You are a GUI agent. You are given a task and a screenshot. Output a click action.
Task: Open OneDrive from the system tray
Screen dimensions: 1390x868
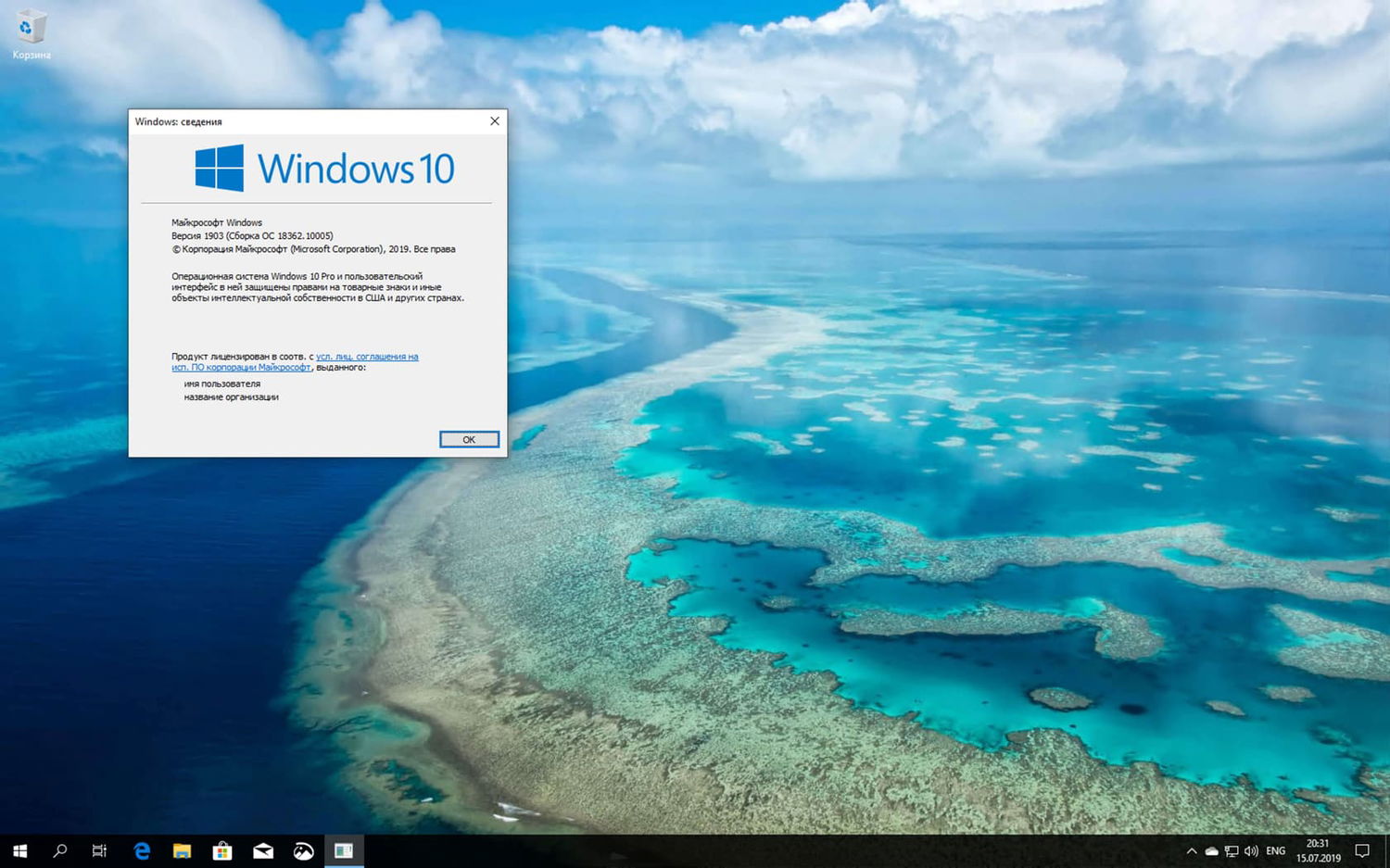1211,850
